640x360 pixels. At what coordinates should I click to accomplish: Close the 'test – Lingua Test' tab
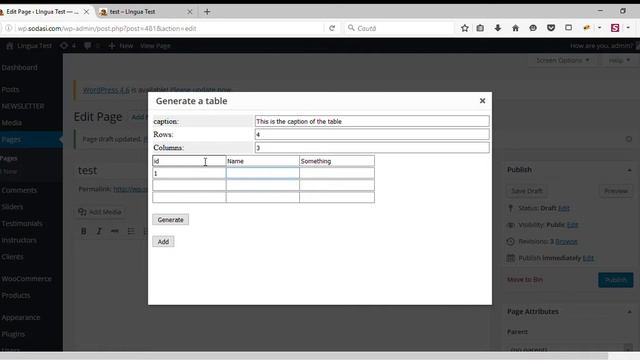coord(190,12)
